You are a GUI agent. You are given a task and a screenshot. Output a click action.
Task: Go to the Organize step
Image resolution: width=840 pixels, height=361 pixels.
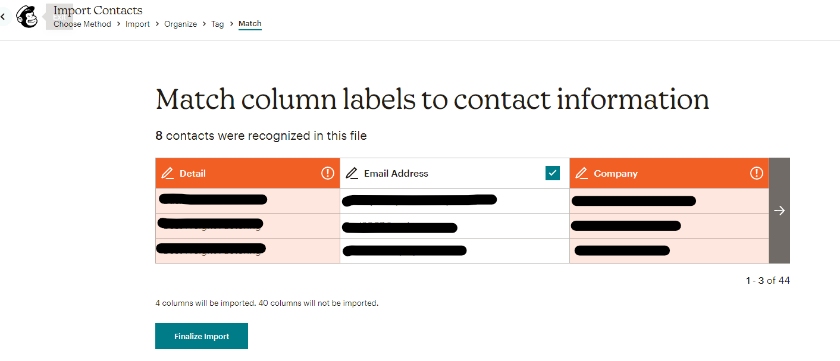[x=181, y=24]
